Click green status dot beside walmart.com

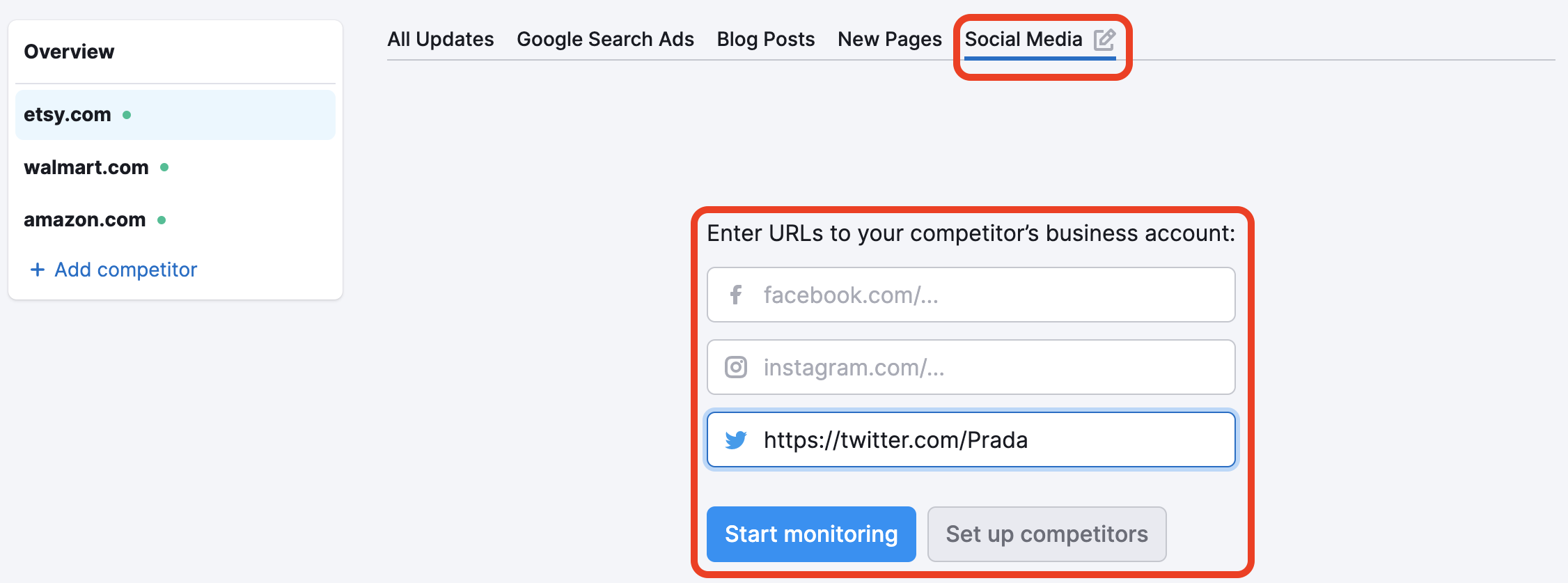tap(164, 167)
